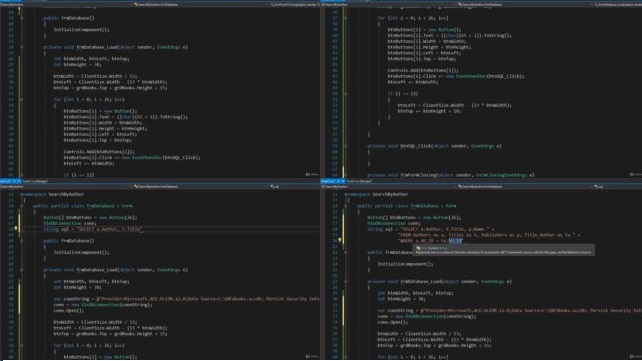This screenshot has height=361, width=642.
Task: Open member dropdown frmFormClosing in top-left pane
Action: coord(295,5)
